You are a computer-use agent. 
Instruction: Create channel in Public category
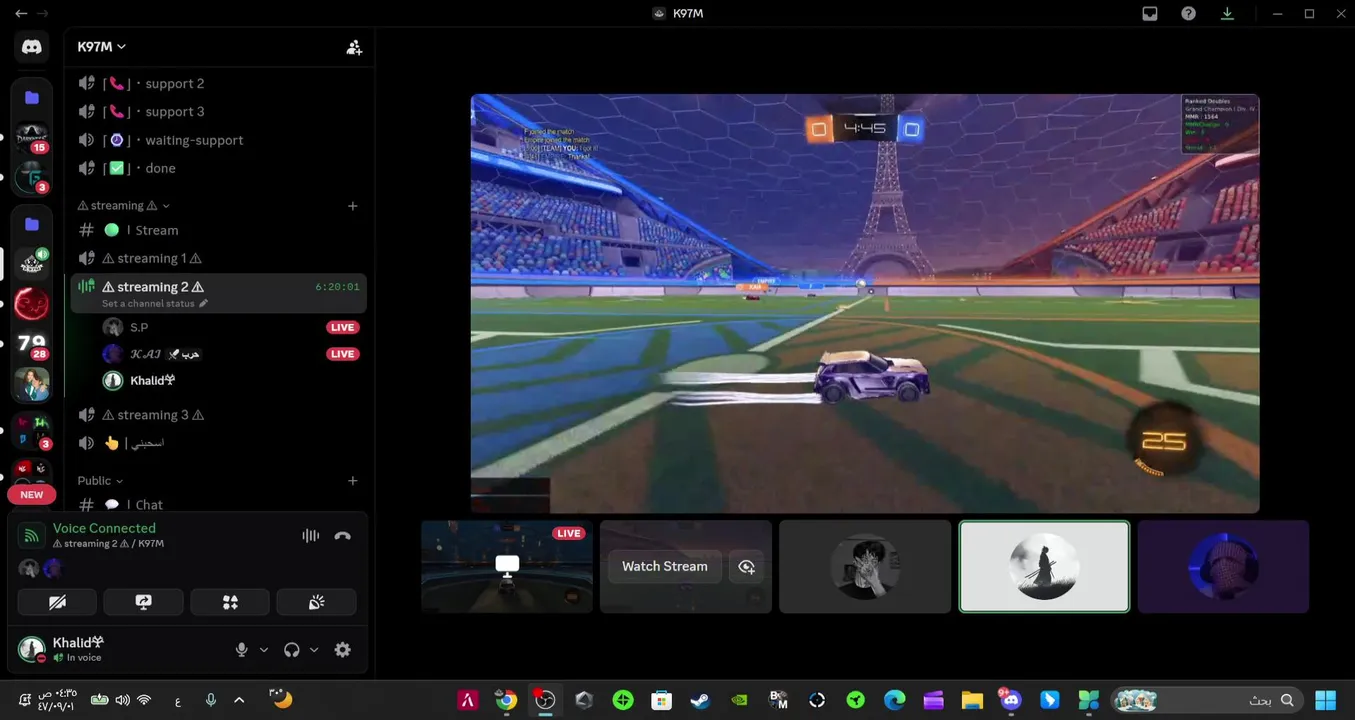(x=353, y=481)
